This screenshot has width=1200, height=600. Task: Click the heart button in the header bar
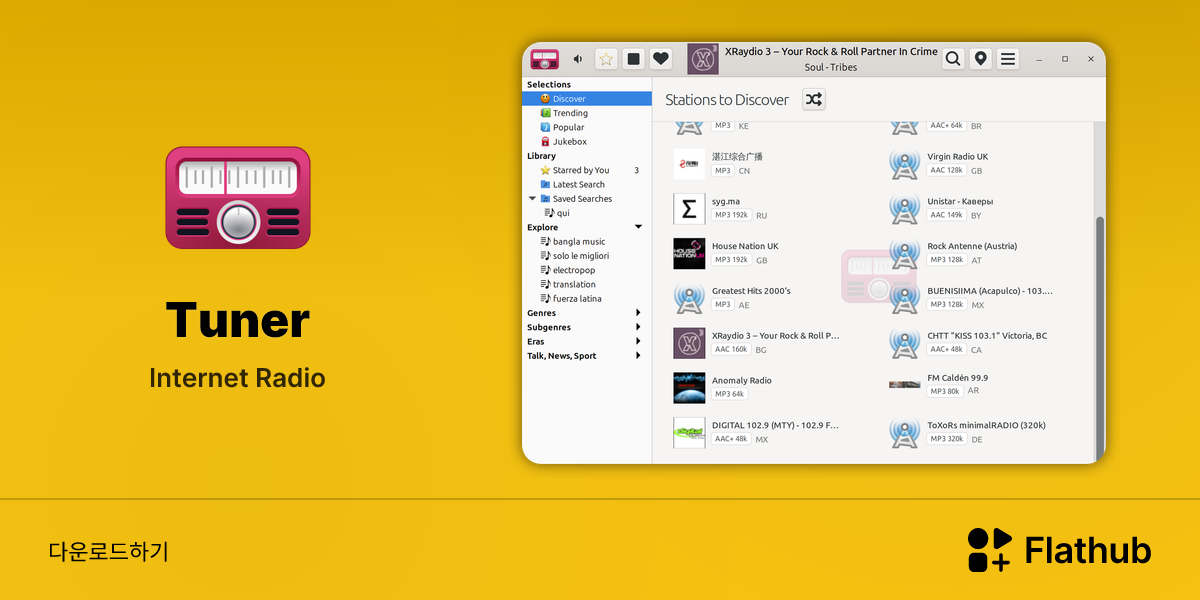pos(661,59)
